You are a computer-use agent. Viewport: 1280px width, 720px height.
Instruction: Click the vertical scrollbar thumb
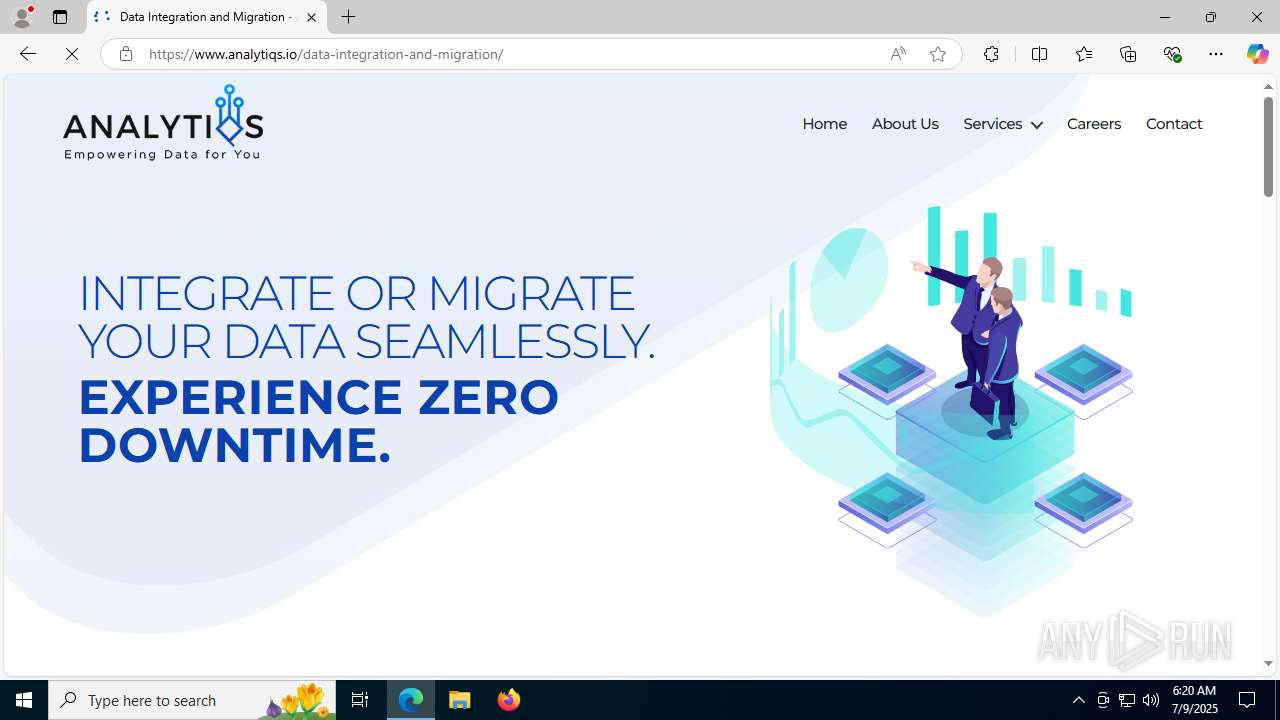pyautogui.click(x=1268, y=146)
